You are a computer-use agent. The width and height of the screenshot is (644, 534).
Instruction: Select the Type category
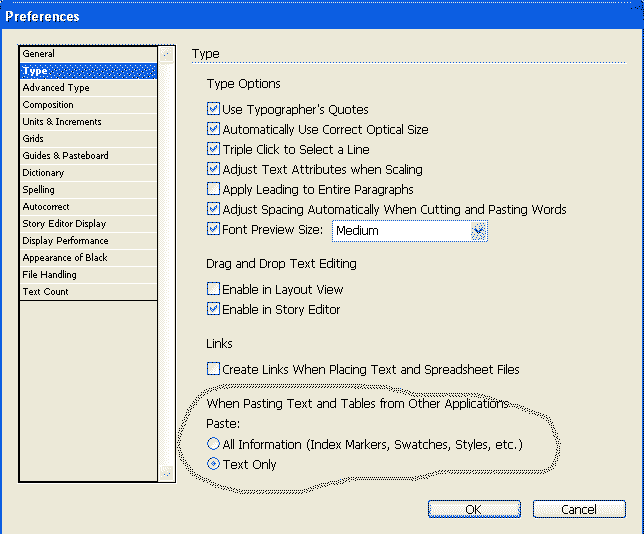click(88, 71)
